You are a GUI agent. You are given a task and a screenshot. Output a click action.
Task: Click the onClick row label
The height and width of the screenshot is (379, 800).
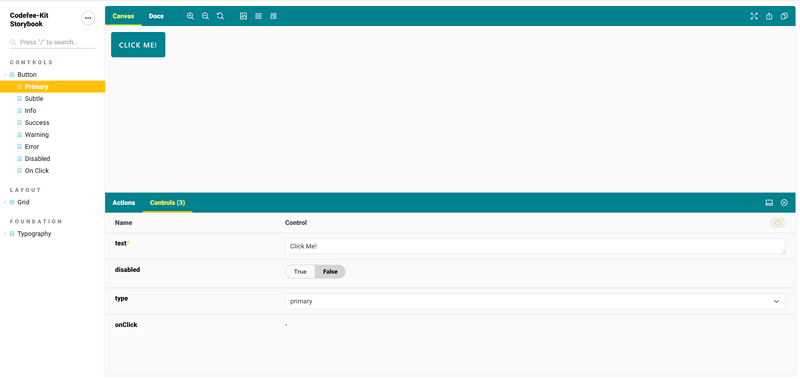click(x=126, y=324)
